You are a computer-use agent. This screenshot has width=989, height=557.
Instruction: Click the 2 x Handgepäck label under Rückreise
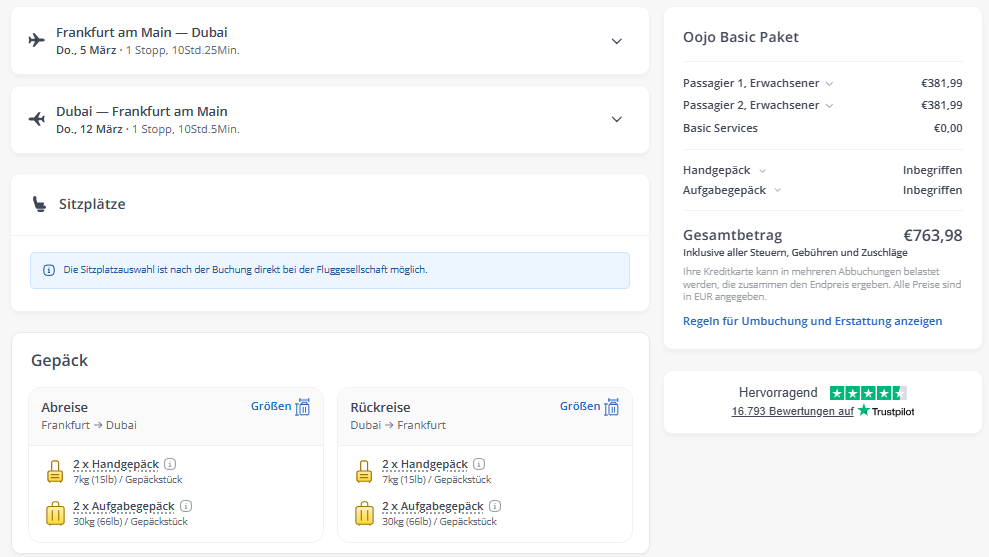point(425,464)
